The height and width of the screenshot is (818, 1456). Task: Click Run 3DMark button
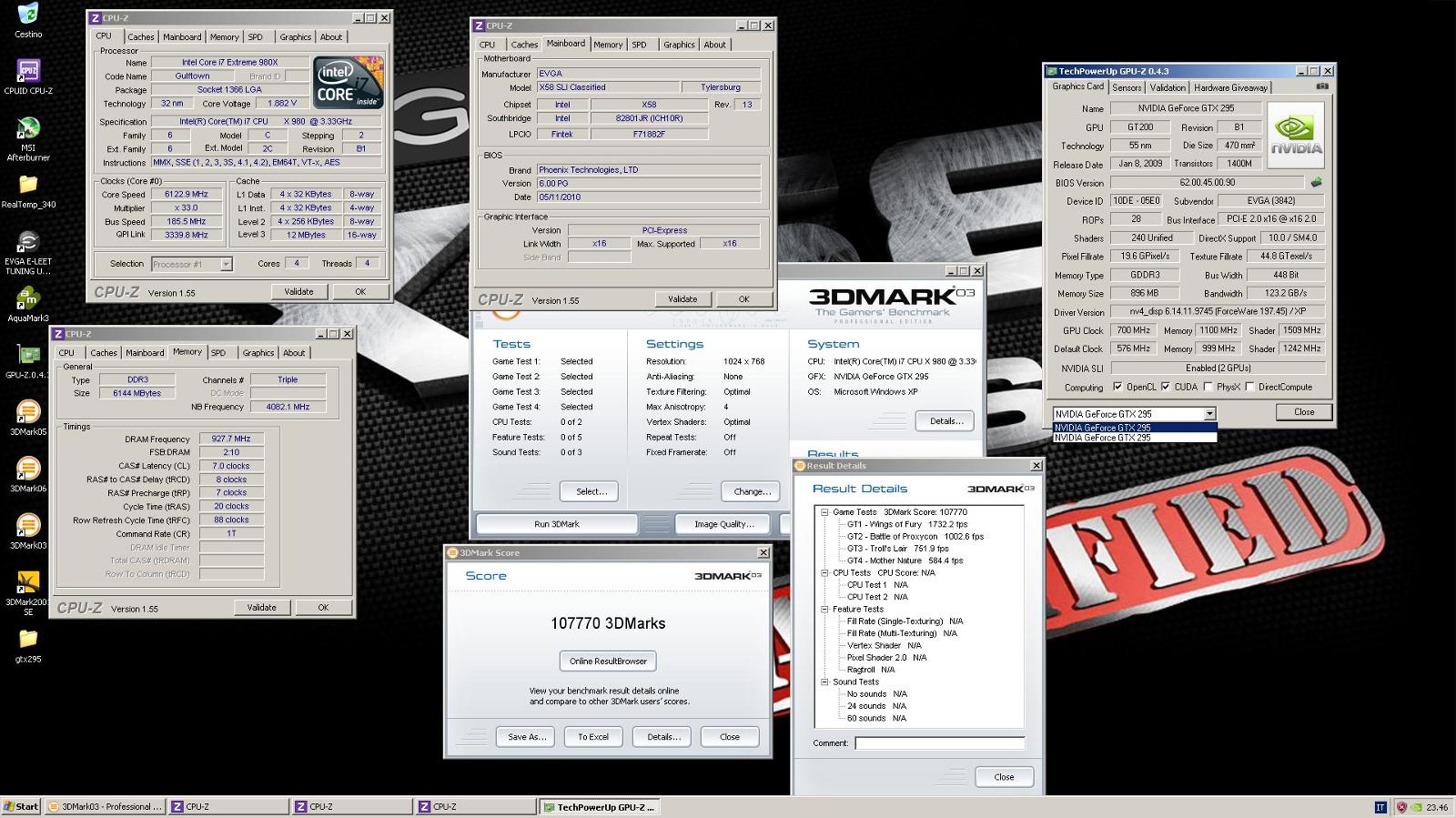557,524
